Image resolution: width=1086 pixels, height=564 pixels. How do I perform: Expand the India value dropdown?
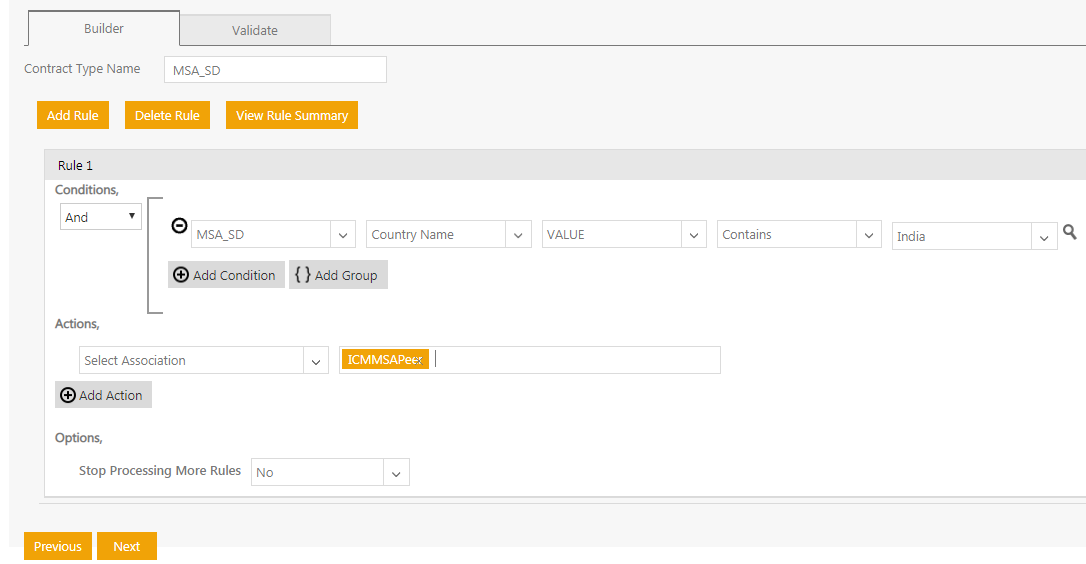[1044, 237]
